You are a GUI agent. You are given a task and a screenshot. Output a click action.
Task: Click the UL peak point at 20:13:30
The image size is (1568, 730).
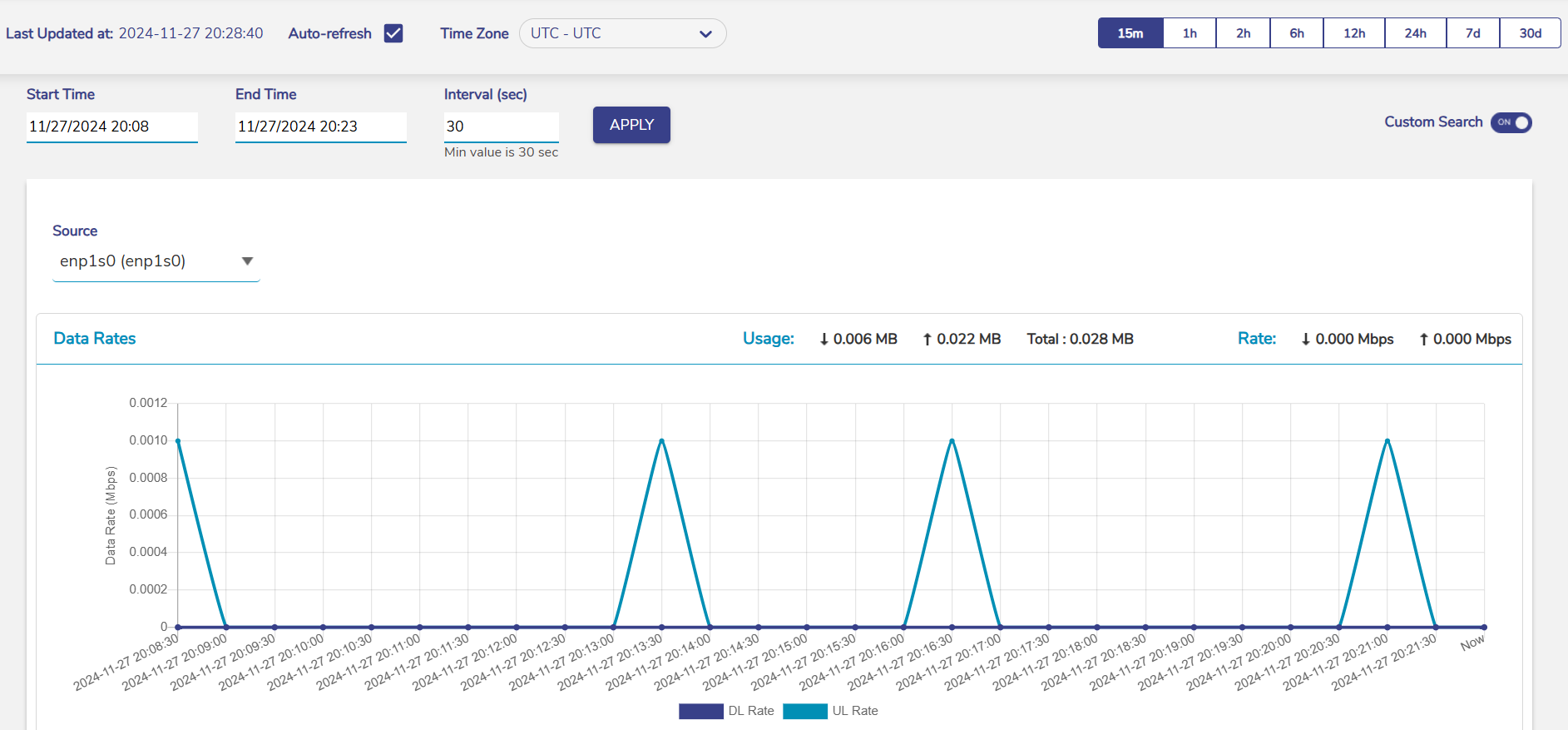click(x=661, y=440)
